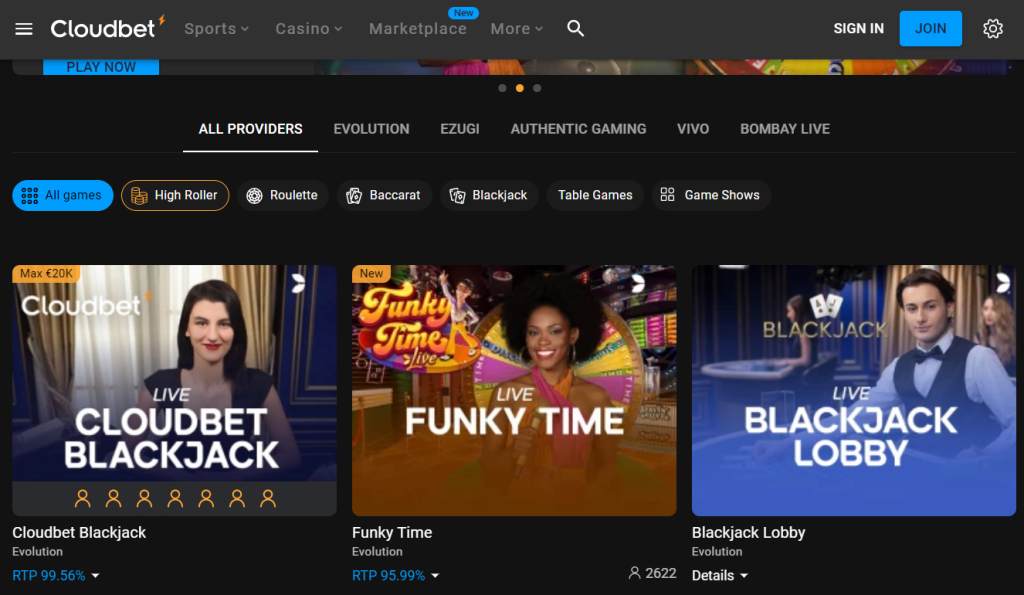Select the second banner slide dot
The height and width of the screenshot is (595, 1024).
point(520,88)
